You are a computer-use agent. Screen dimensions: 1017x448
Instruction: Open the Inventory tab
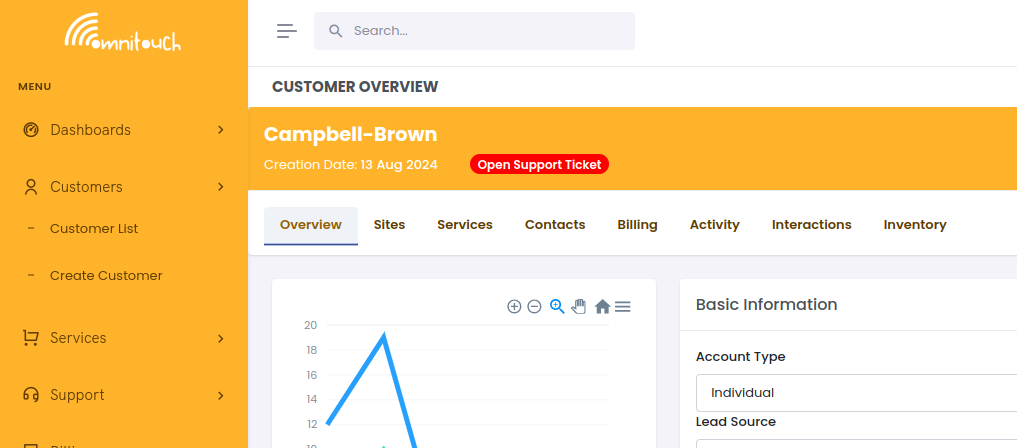(x=914, y=225)
